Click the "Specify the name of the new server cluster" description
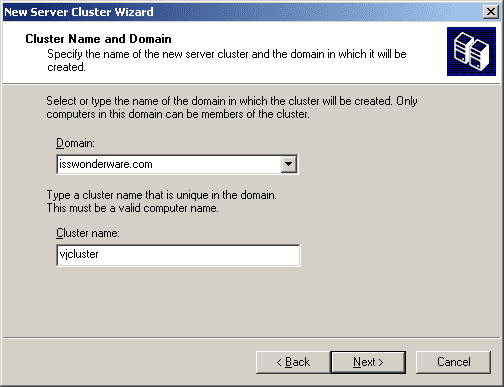504x387 pixels. [x=227, y=60]
